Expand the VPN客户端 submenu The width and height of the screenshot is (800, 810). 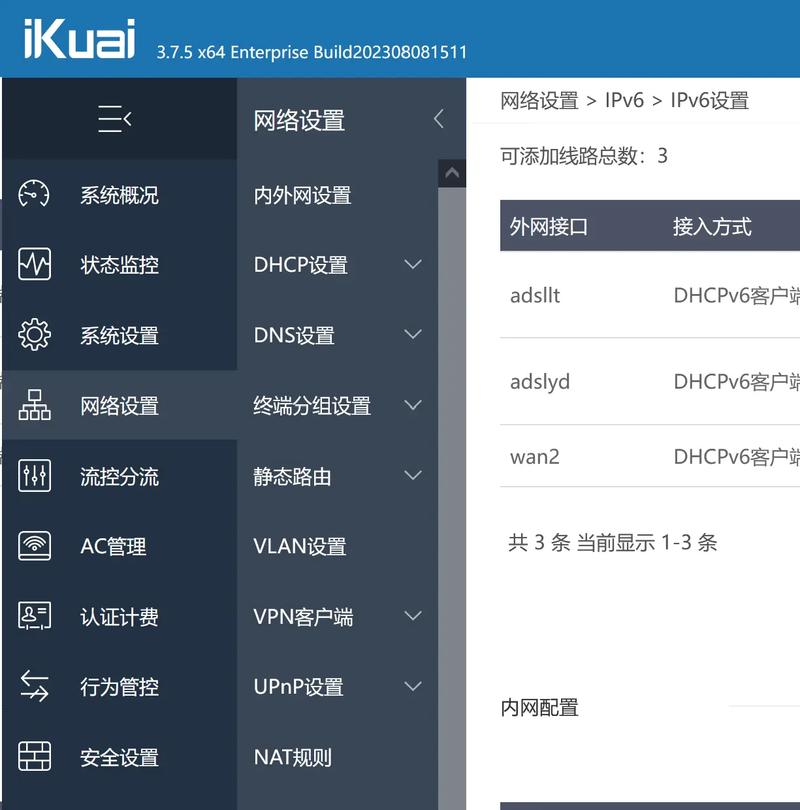(x=413, y=617)
